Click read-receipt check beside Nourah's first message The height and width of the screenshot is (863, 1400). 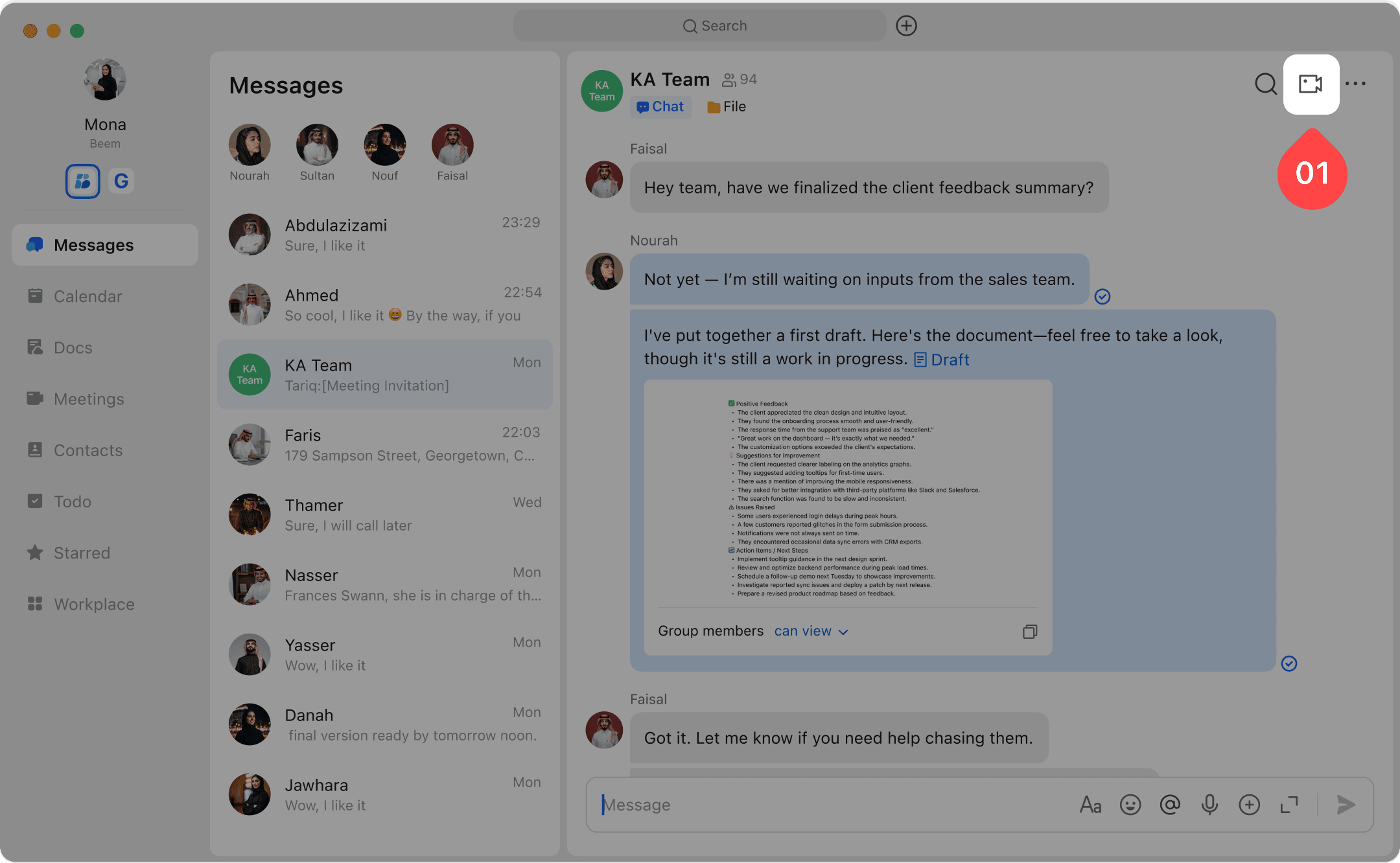pyautogui.click(x=1102, y=297)
